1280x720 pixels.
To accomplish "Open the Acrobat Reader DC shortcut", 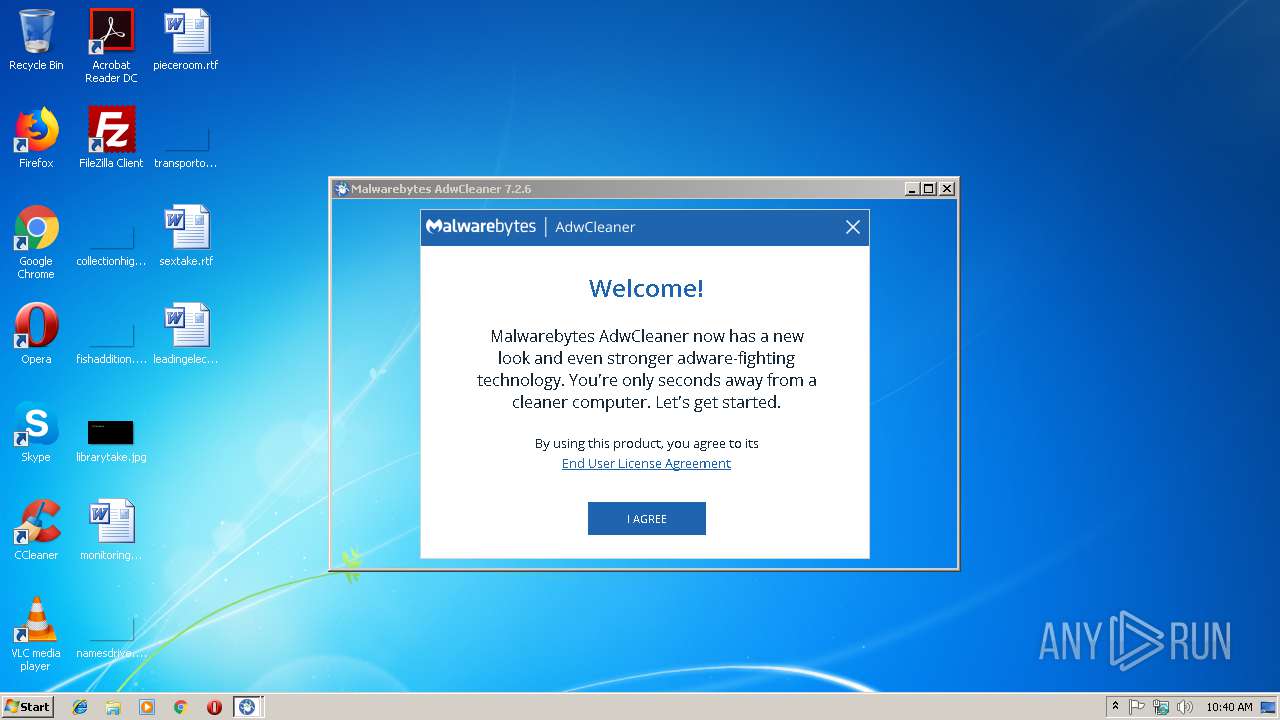I will coord(111,46).
